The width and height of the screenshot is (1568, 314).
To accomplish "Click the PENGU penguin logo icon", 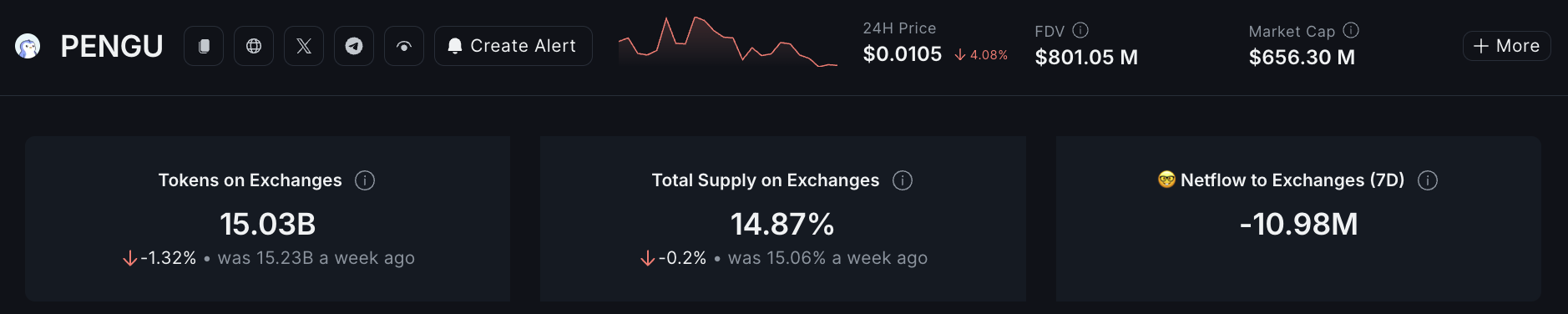I will (x=28, y=46).
